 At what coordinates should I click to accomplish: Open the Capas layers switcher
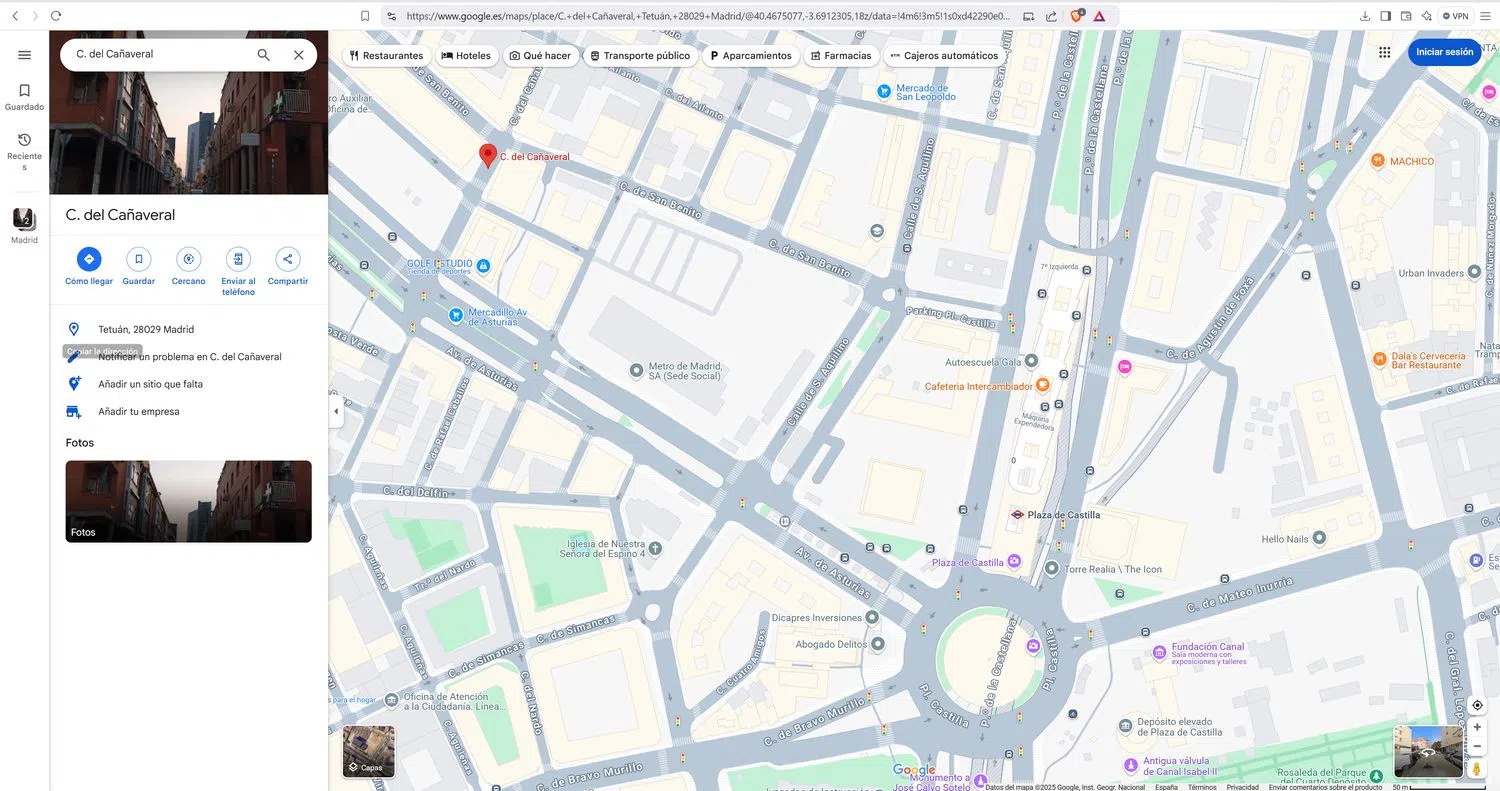(x=369, y=752)
